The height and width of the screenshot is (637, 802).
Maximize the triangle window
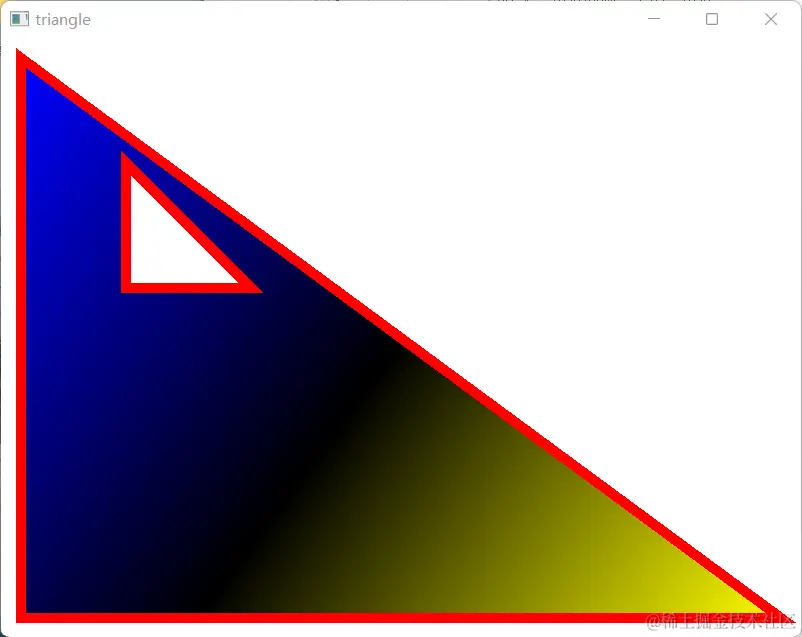[711, 19]
